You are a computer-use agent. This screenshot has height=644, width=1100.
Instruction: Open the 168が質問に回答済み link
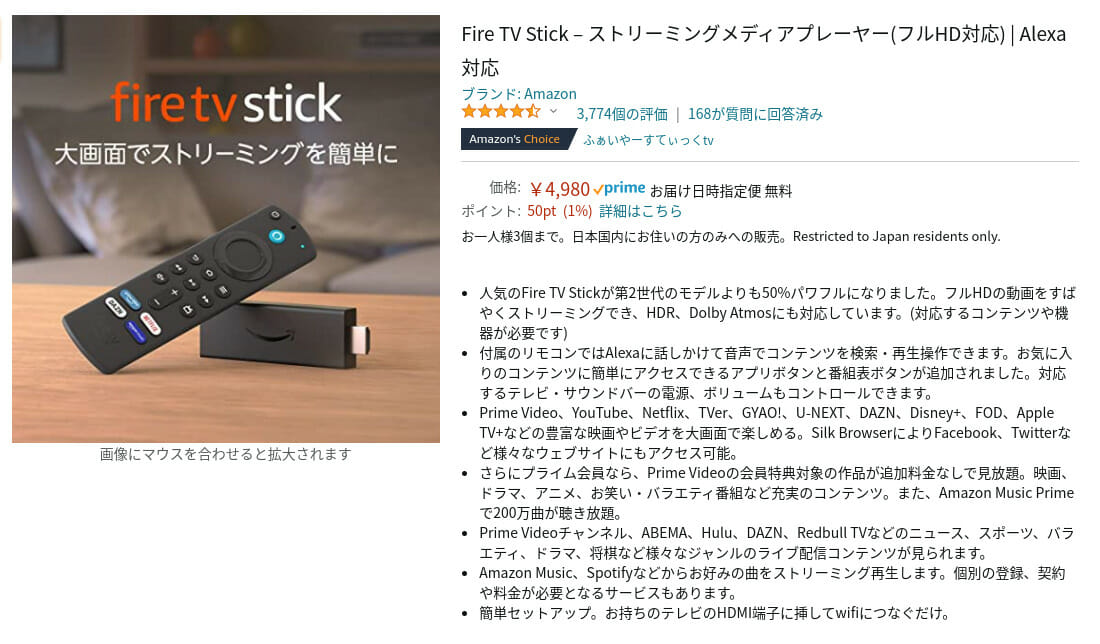click(x=755, y=114)
